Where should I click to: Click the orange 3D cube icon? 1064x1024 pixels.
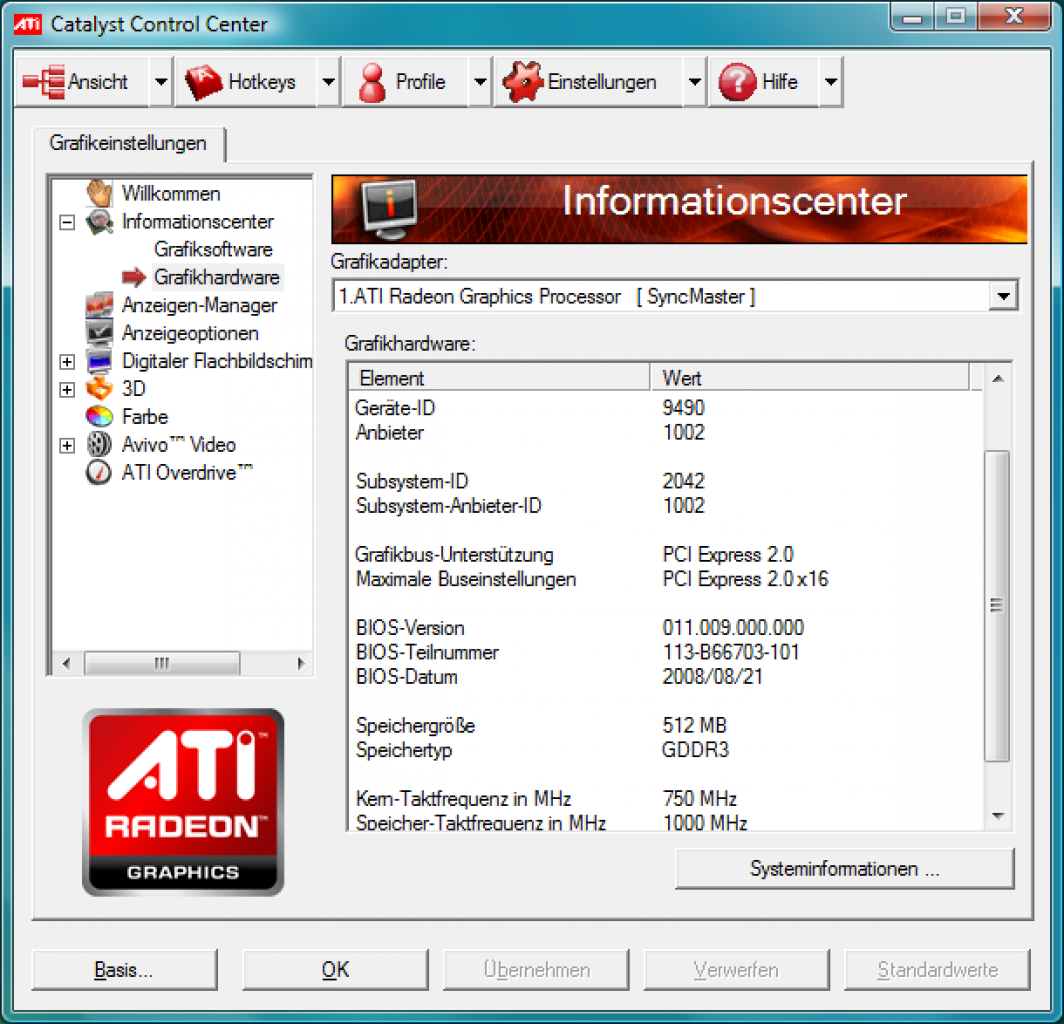pyautogui.click(x=99, y=389)
